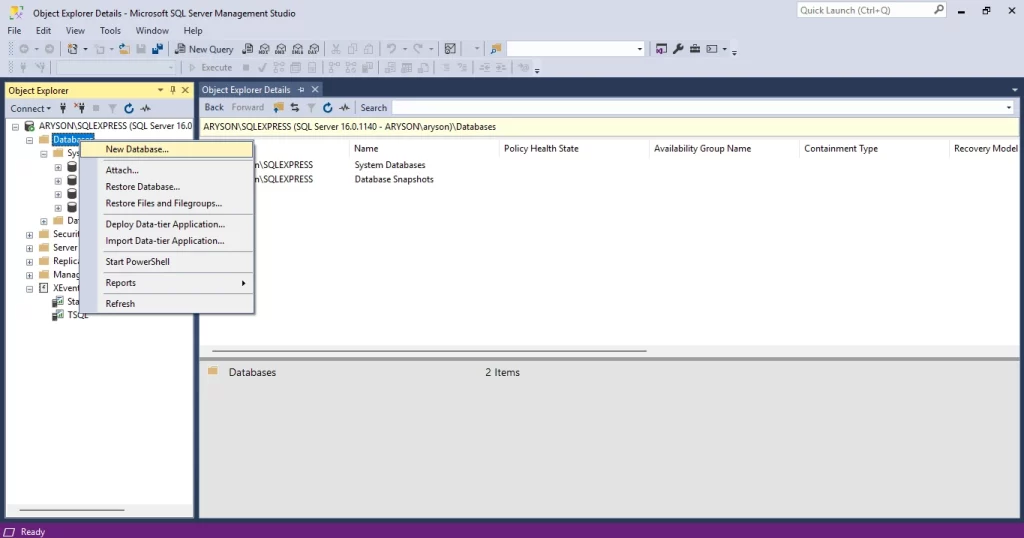Collapse the Databases tree node
The height and width of the screenshot is (538, 1024).
29,140
